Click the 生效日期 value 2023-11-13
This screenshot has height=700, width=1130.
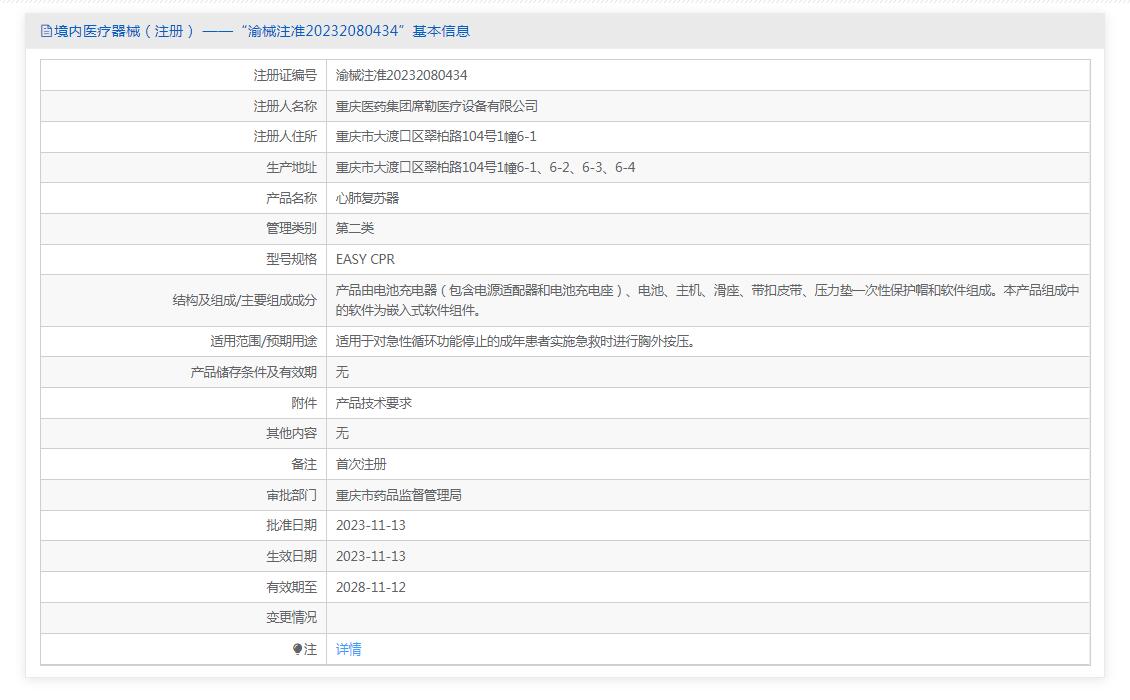371,556
